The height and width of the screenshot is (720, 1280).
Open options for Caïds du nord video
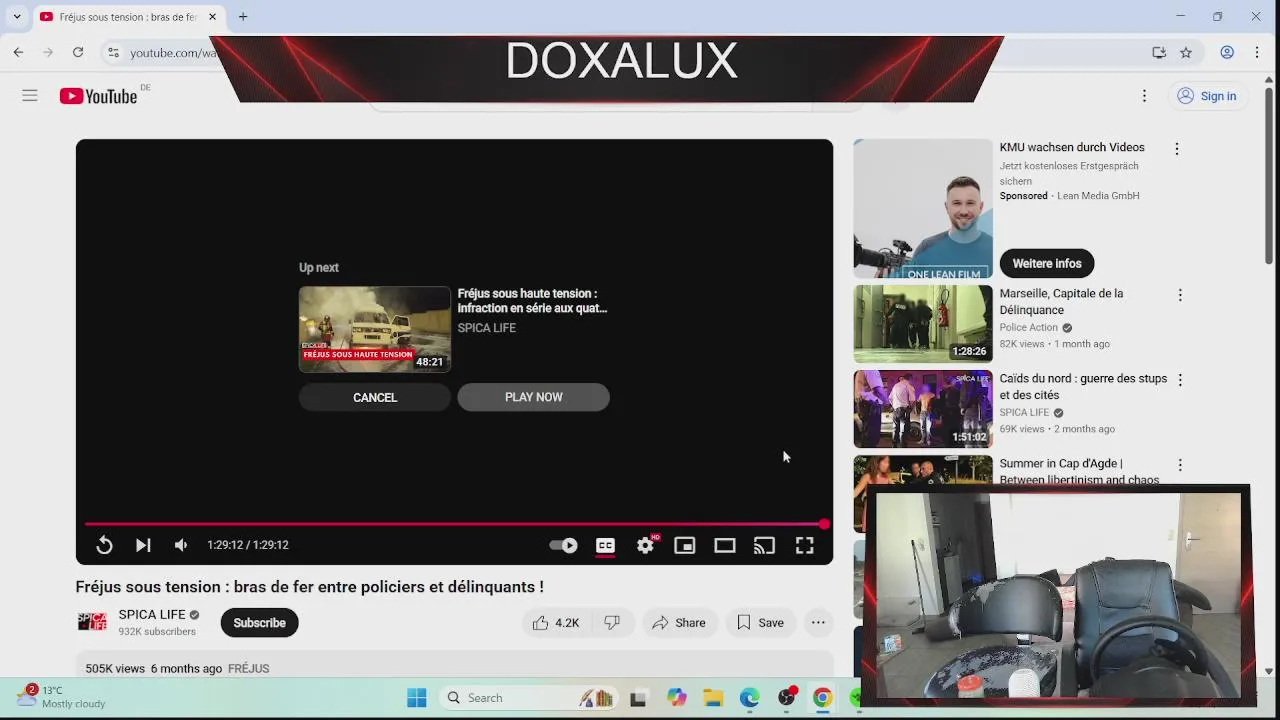point(1180,380)
